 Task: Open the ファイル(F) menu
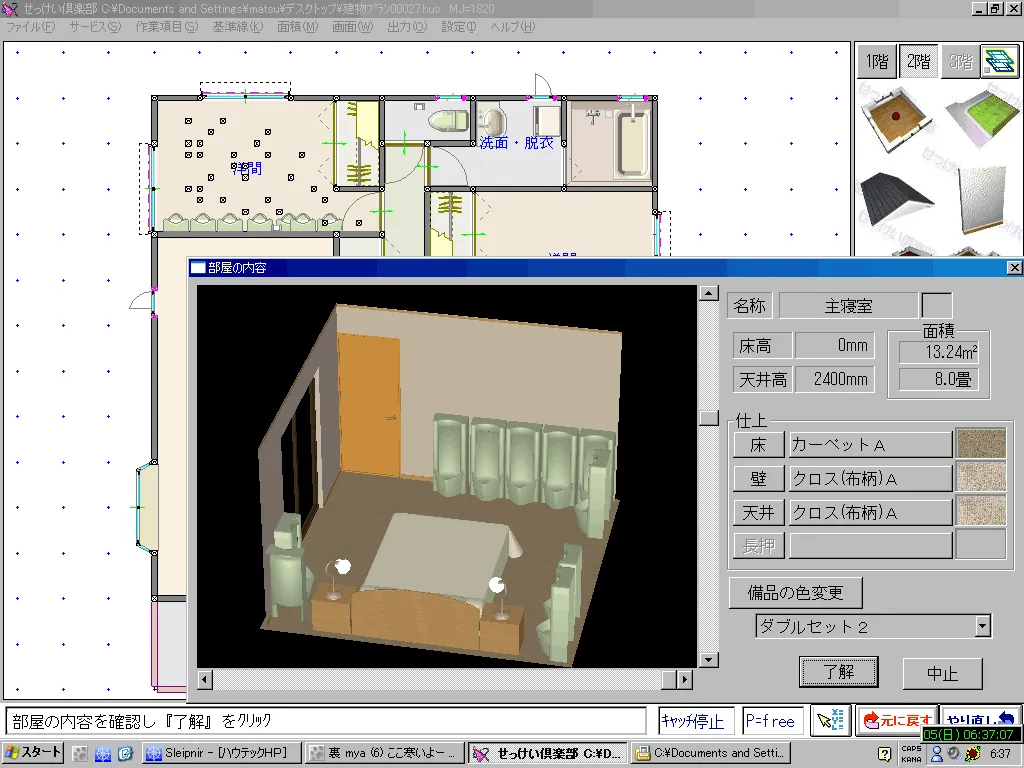coord(31,27)
